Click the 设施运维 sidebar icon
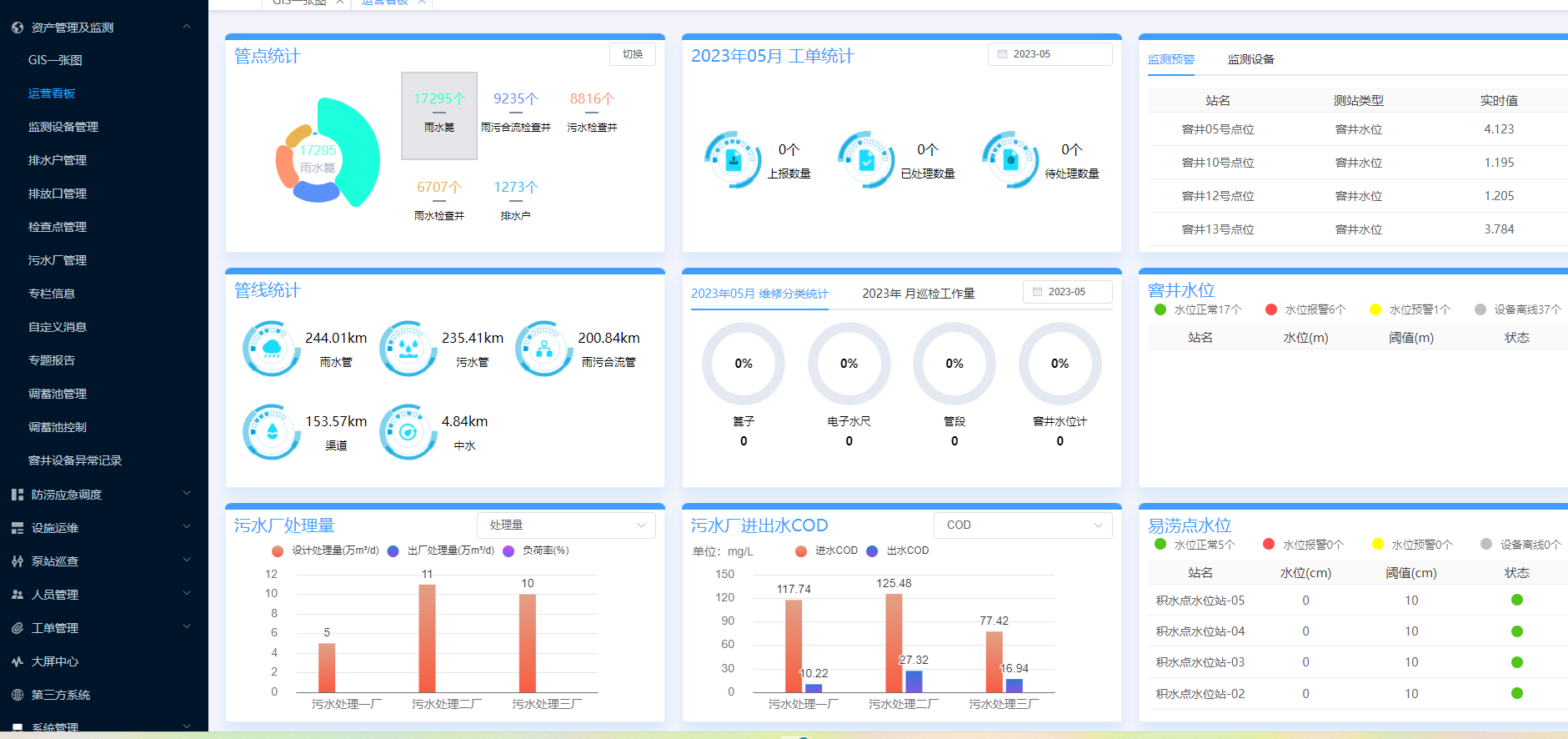 (18, 528)
